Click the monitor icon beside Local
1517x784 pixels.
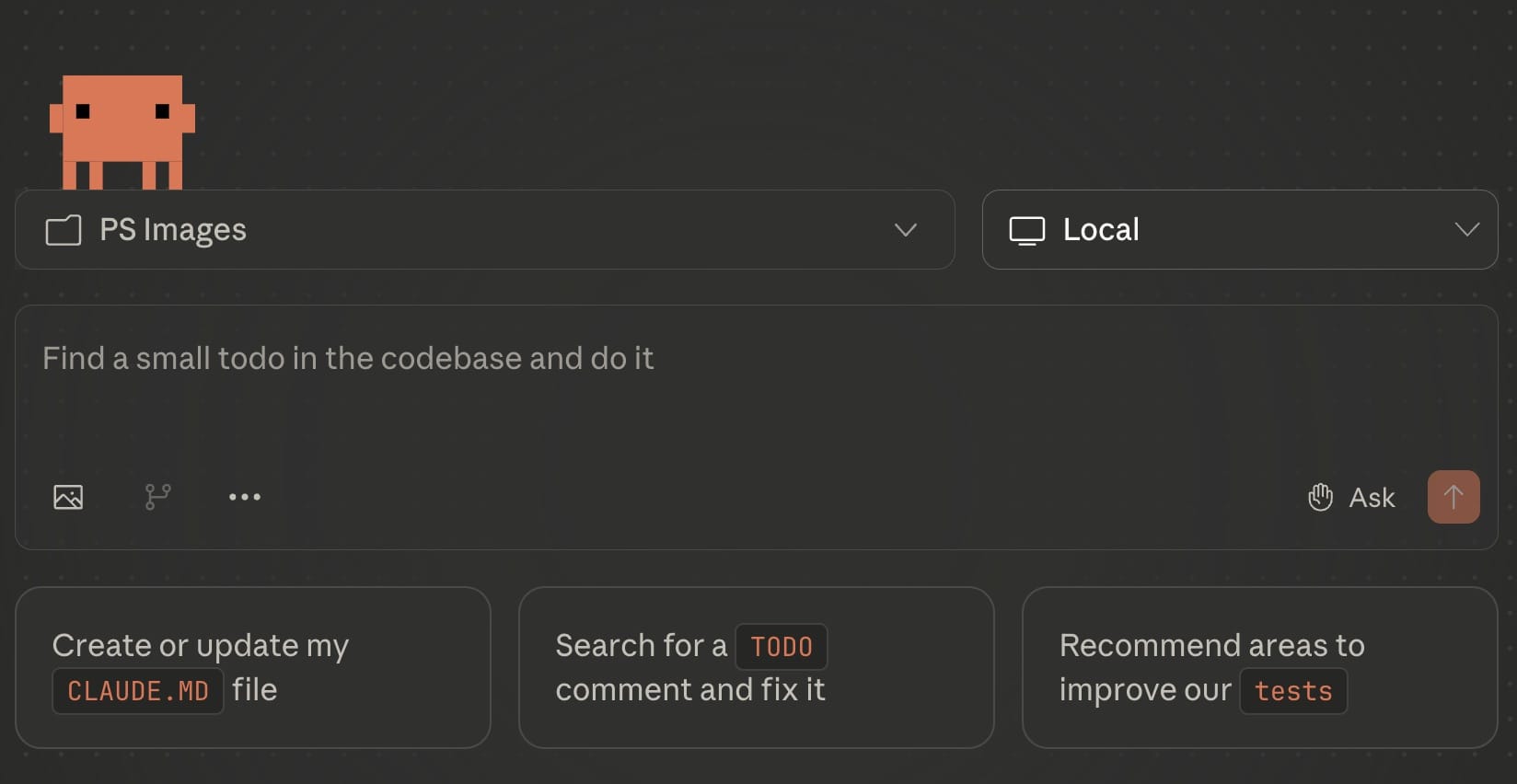[x=1027, y=230]
